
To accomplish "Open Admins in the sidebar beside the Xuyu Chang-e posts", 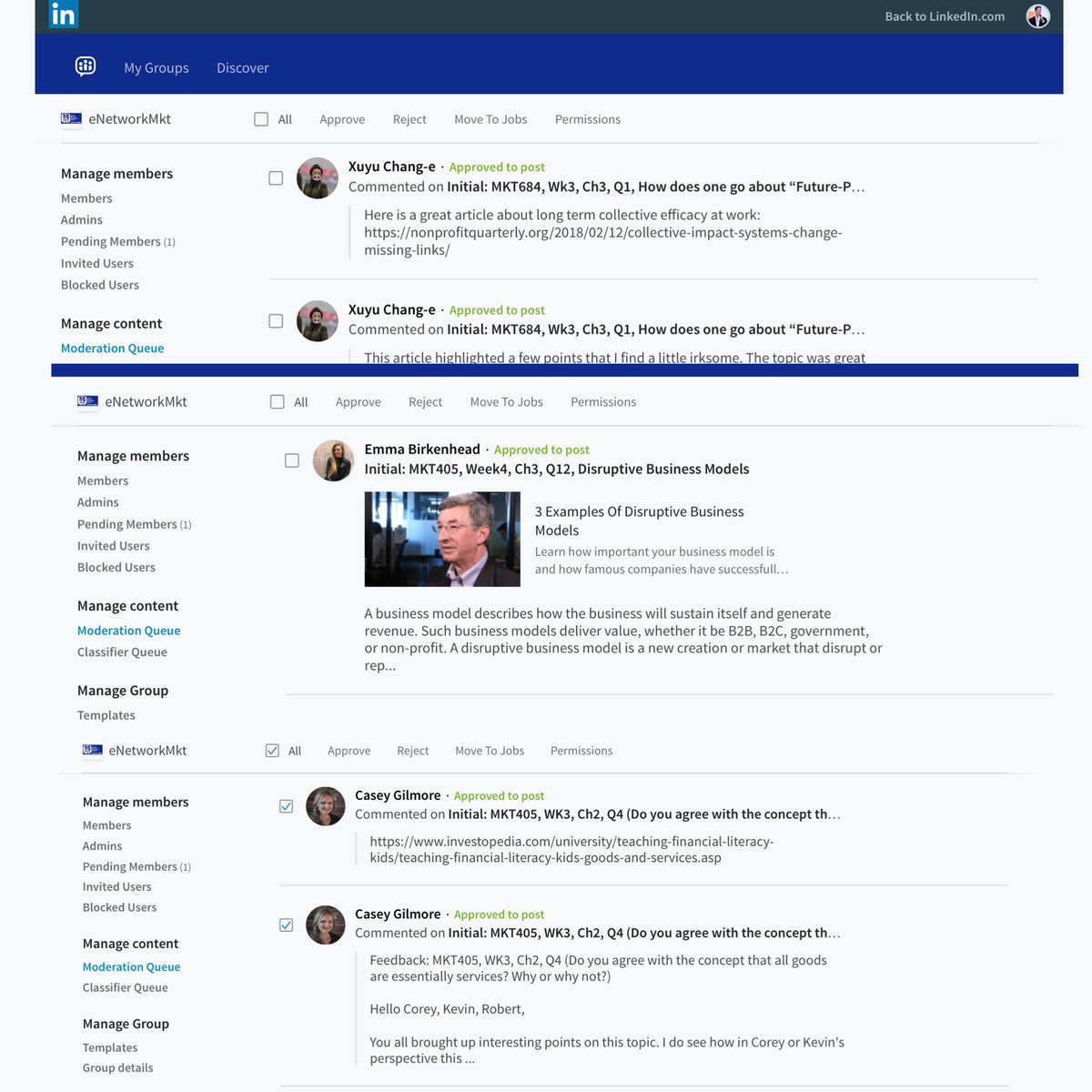I will 82,219.
